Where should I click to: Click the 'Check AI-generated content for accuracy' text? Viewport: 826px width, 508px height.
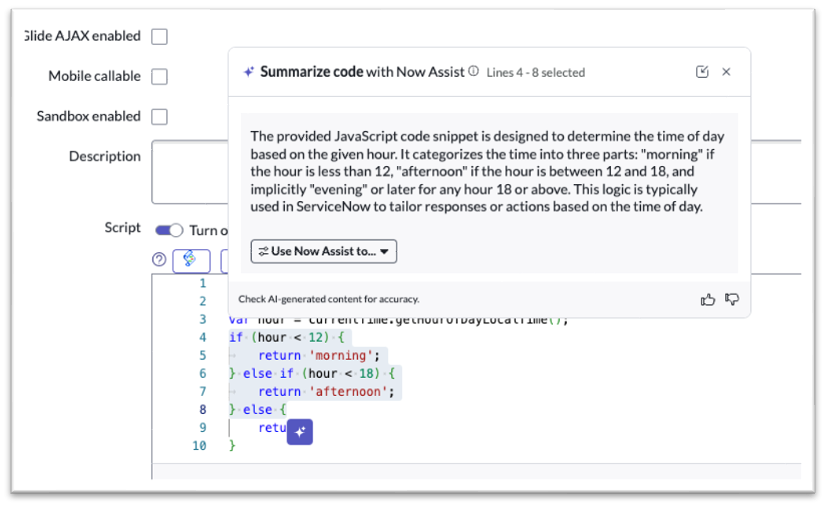[329, 299]
